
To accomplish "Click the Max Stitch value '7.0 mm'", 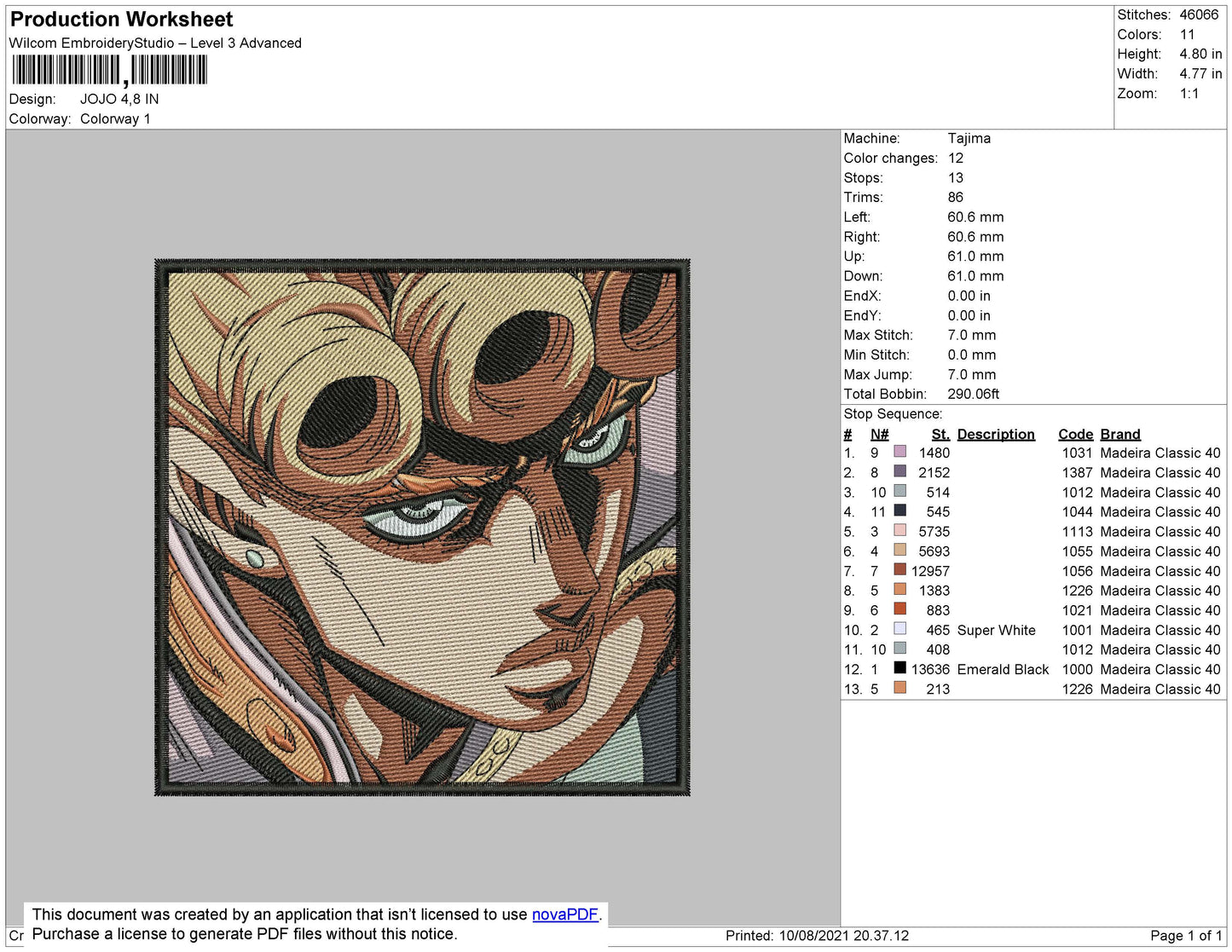I will click(972, 335).
